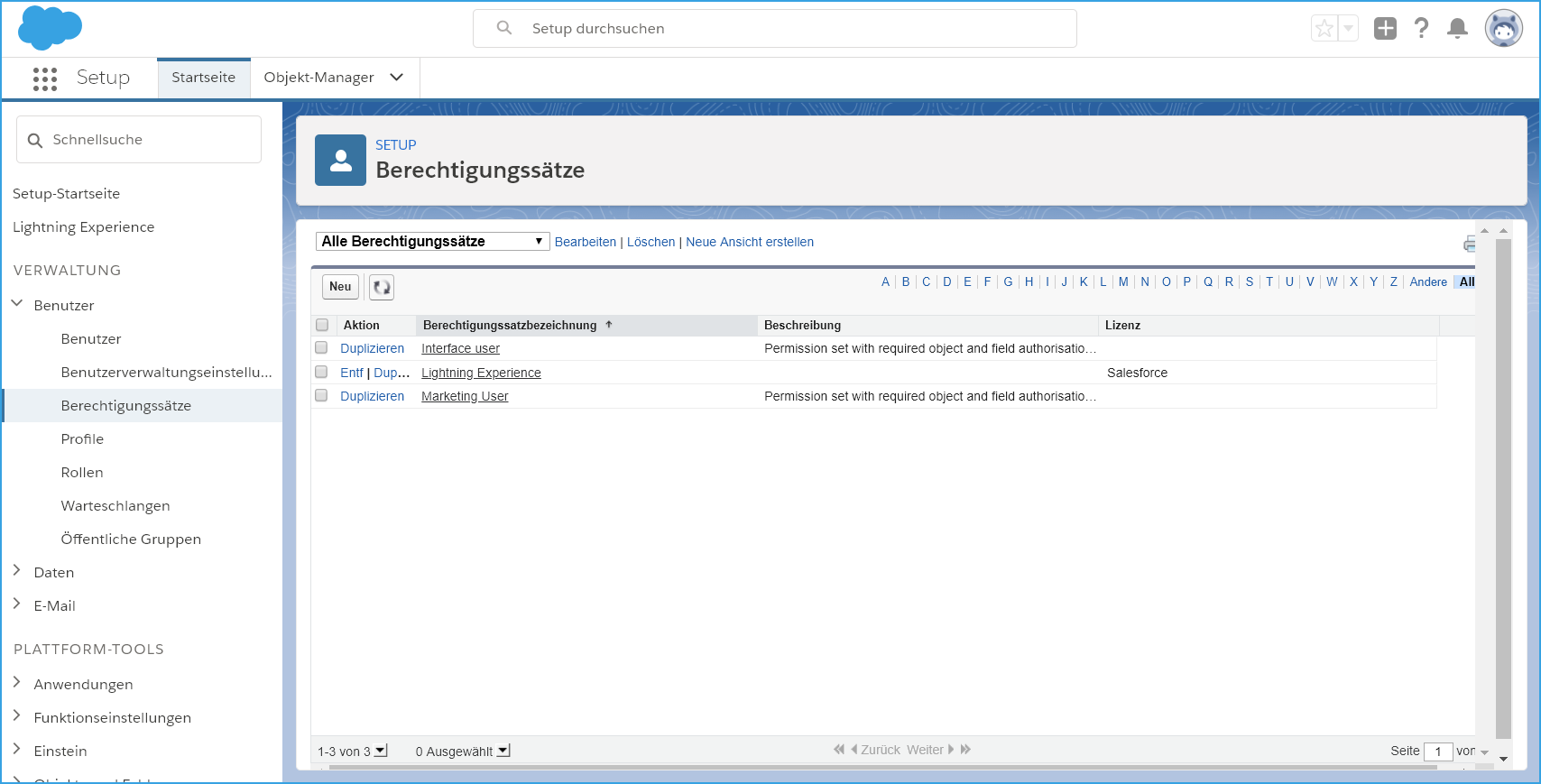The width and height of the screenshot is (1541, 784).
Task: Check the box for Interface user row
Action: tap(321, 348)
